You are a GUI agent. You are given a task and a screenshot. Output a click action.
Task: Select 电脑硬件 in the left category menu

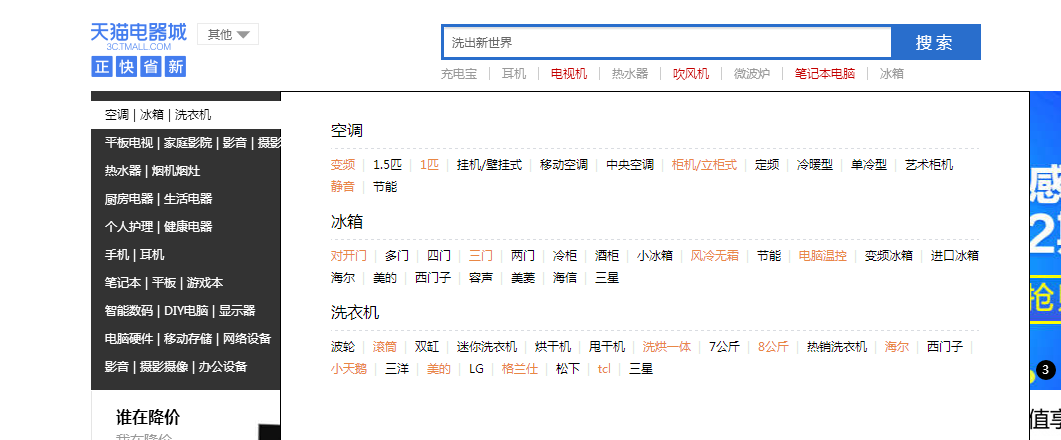tap(129, 338)
